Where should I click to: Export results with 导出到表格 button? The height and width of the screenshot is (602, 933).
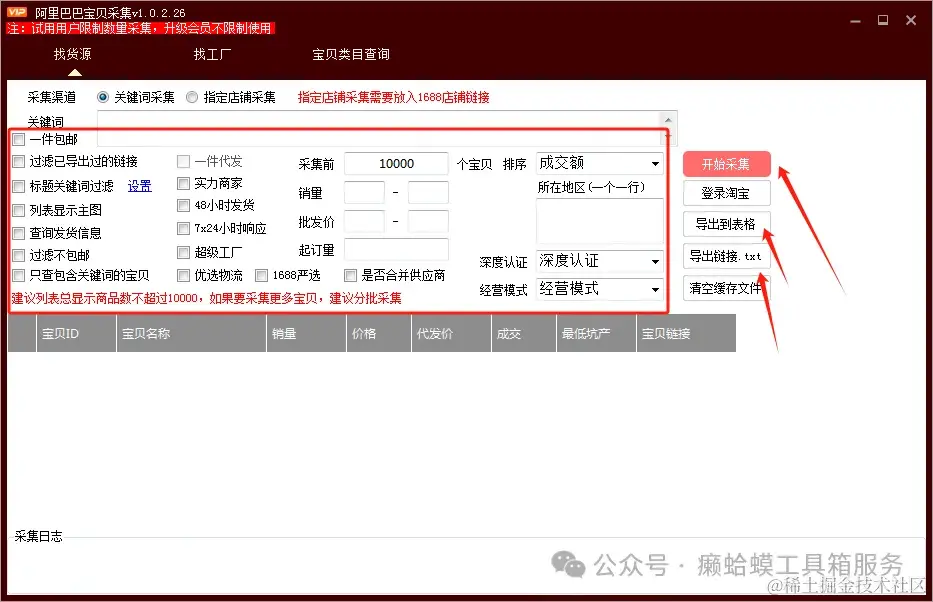point(726,224)
